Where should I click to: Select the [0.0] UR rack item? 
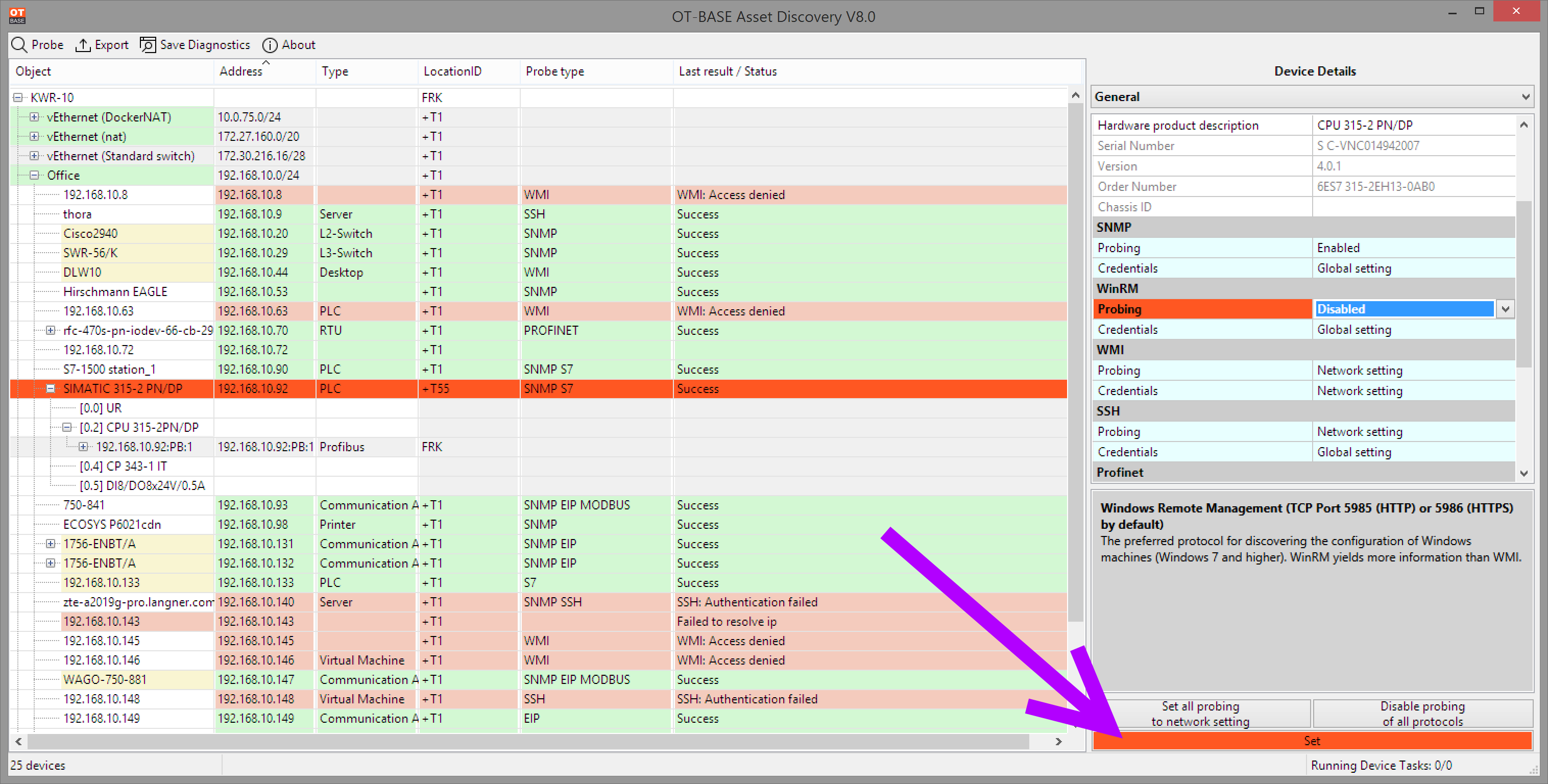point(539,408)
